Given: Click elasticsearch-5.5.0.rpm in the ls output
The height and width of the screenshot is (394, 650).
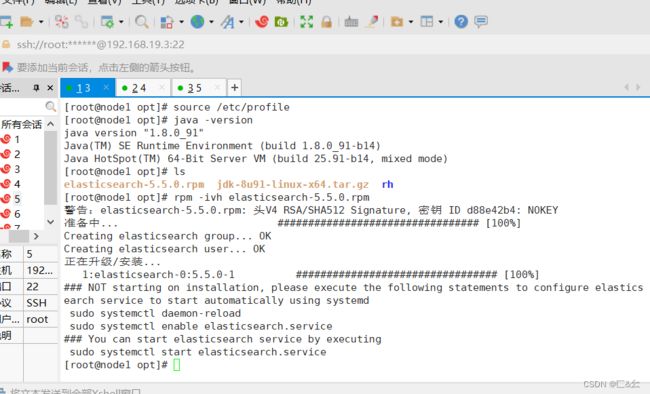Looking at the screenshot, I should click(x=134, y=184).
